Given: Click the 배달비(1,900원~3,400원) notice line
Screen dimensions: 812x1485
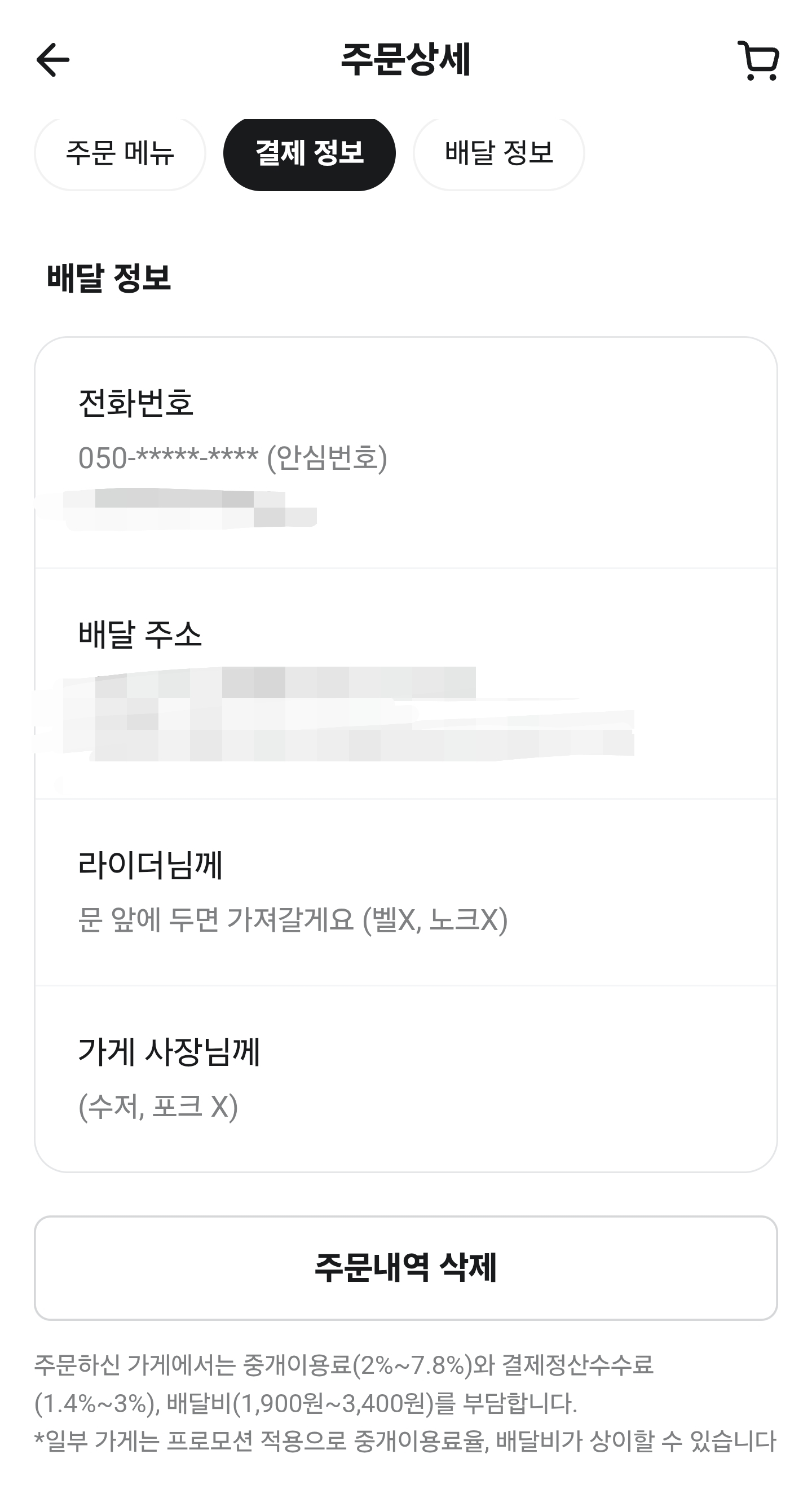Looking at the screenshot, I should (306, 1404).
